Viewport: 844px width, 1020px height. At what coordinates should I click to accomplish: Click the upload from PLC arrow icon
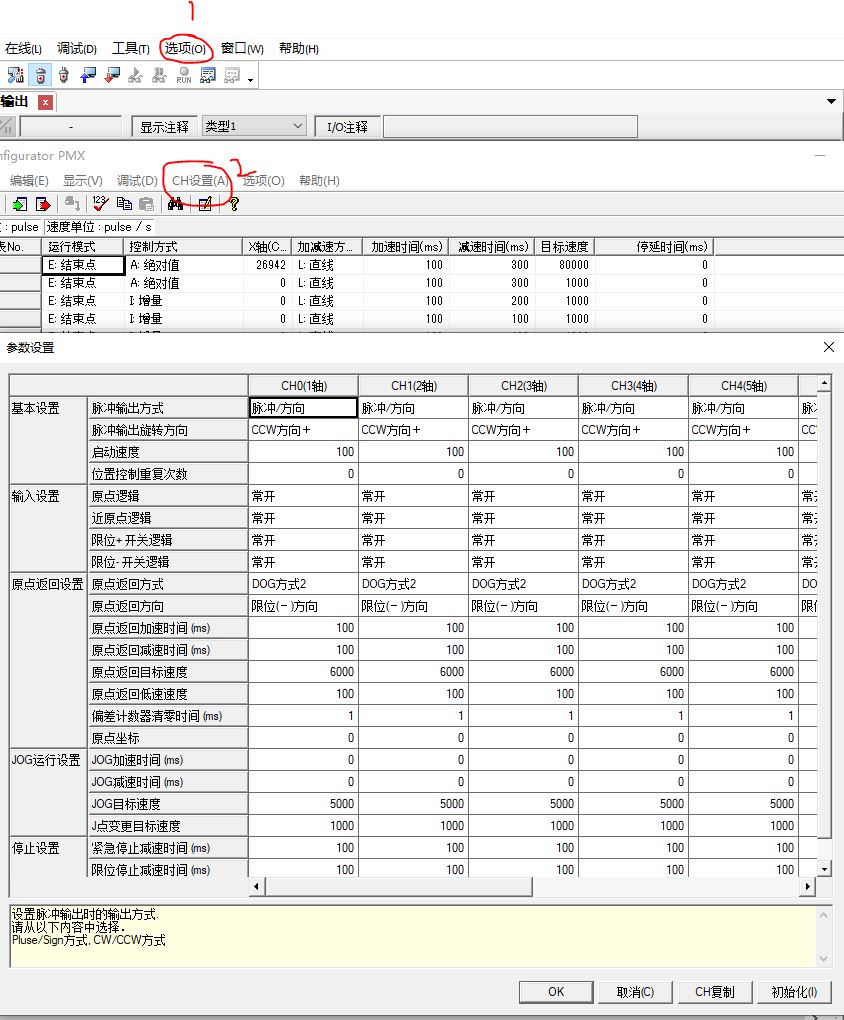tap(88, 75)
